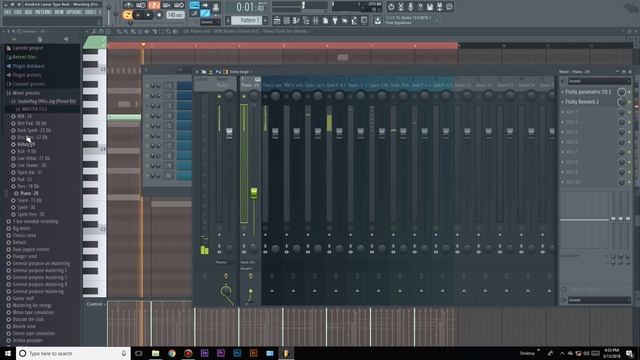The width and height of the screenshot is (640, 360).
Task: Open the Fruity parametric EQ 2 plugin
Action: tap(588, 92)
